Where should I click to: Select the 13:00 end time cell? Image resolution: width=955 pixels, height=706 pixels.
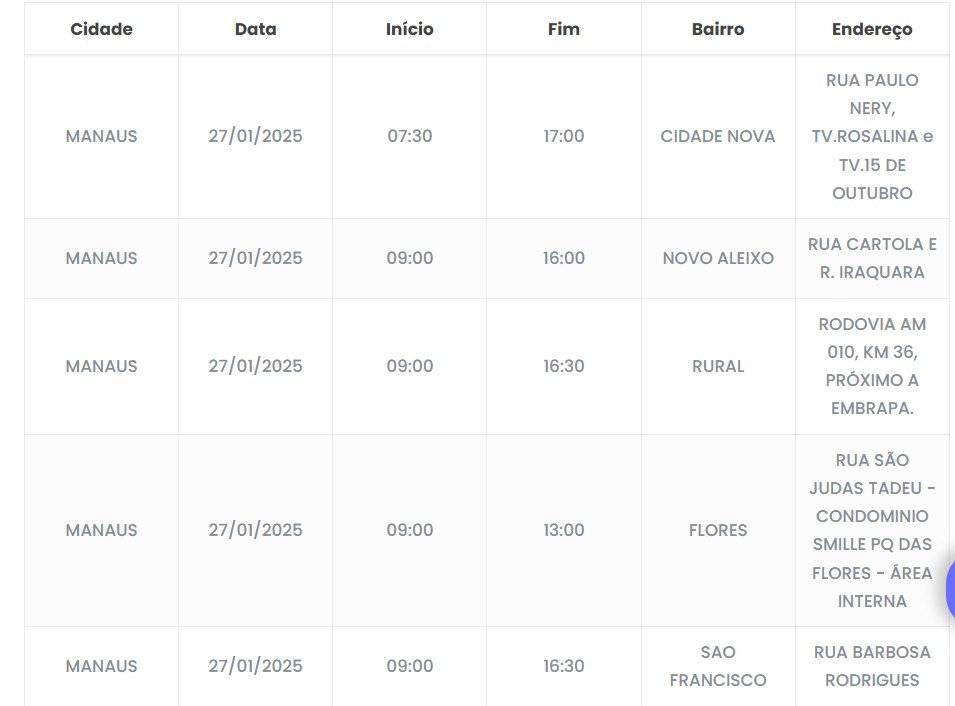coord(563,530)
